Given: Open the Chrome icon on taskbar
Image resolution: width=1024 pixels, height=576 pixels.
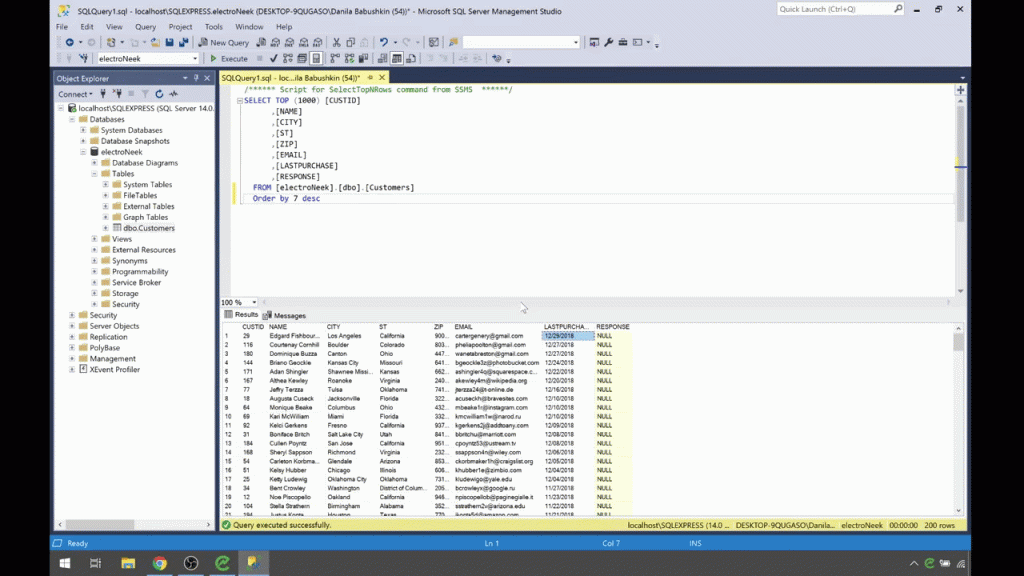Looking at the screenshot, I should pos(159,564).
